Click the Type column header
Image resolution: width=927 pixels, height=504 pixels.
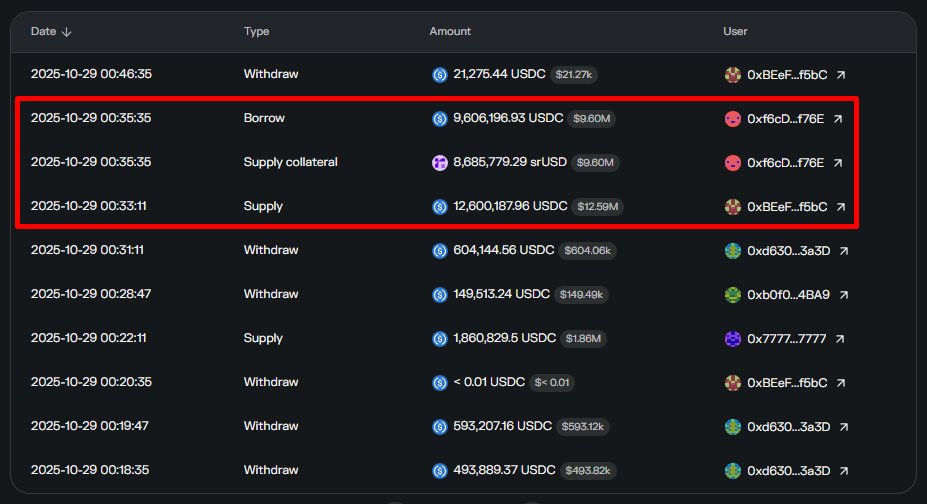point(257,31)
